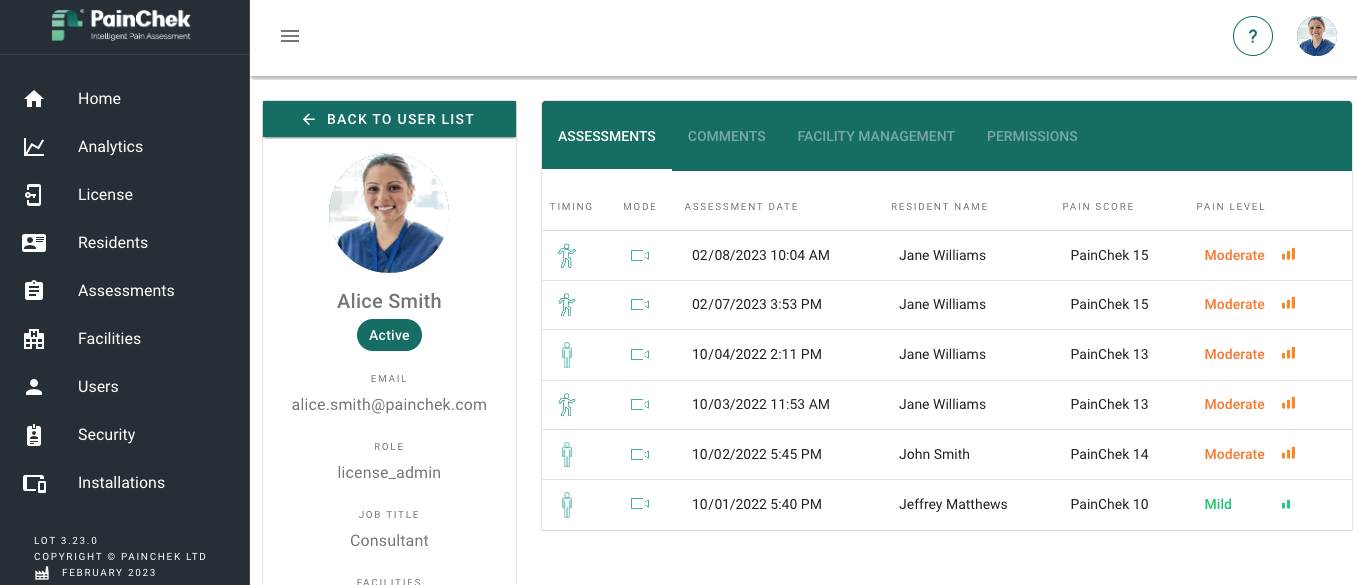Click the Security badge icon
1357x585 pixels.
coord(34,435)
